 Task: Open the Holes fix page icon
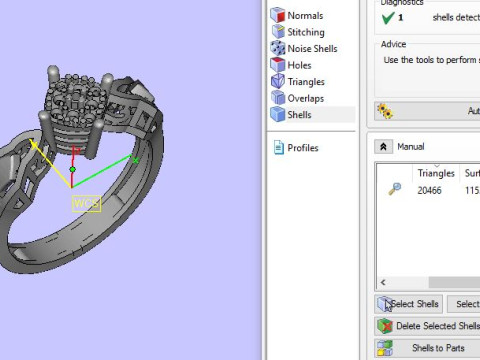[x=277, y=65]
